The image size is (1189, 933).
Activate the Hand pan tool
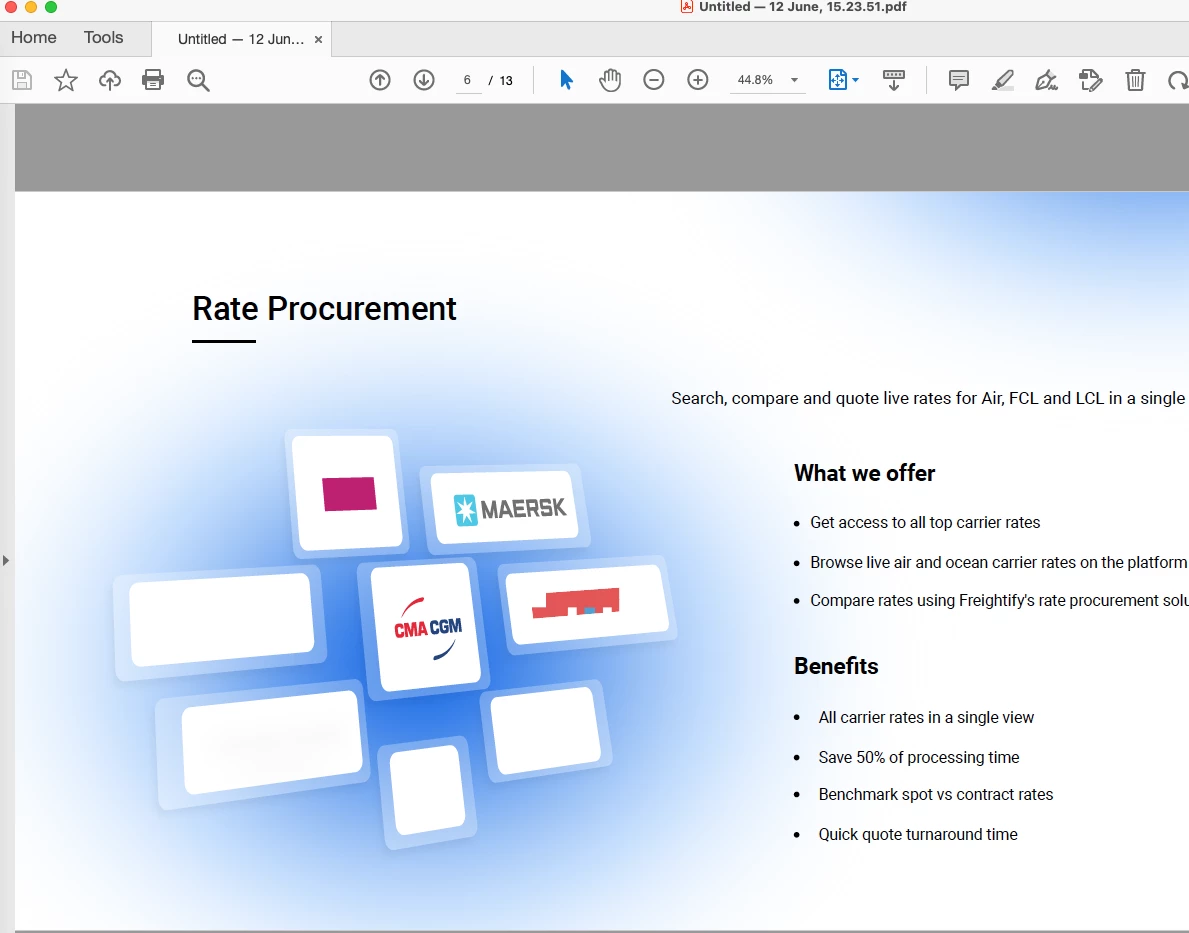610,80
